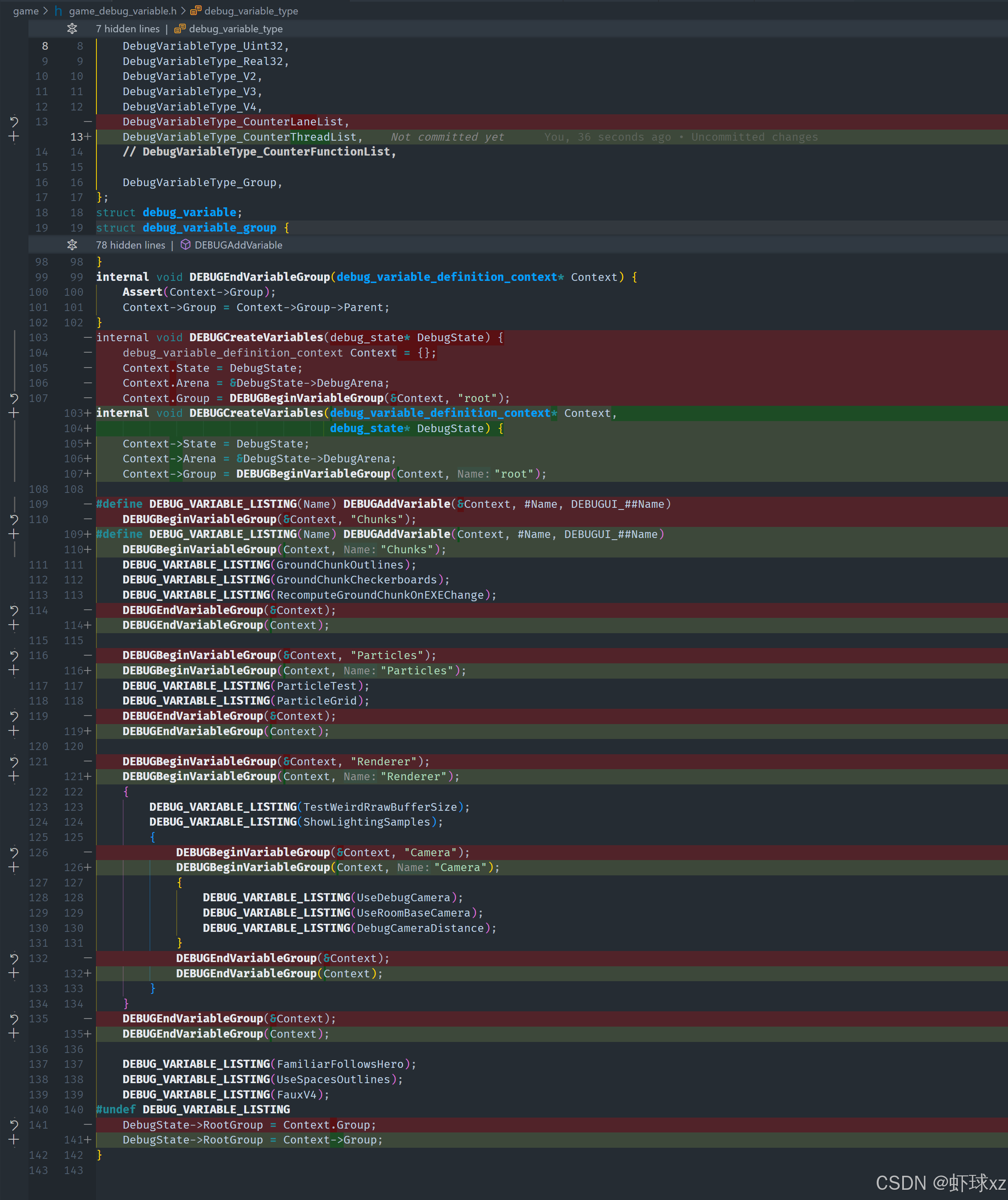Stage the "Particles" group change on line 116
This screenshot has width=1008, height=1200.
tap(14, 670)
